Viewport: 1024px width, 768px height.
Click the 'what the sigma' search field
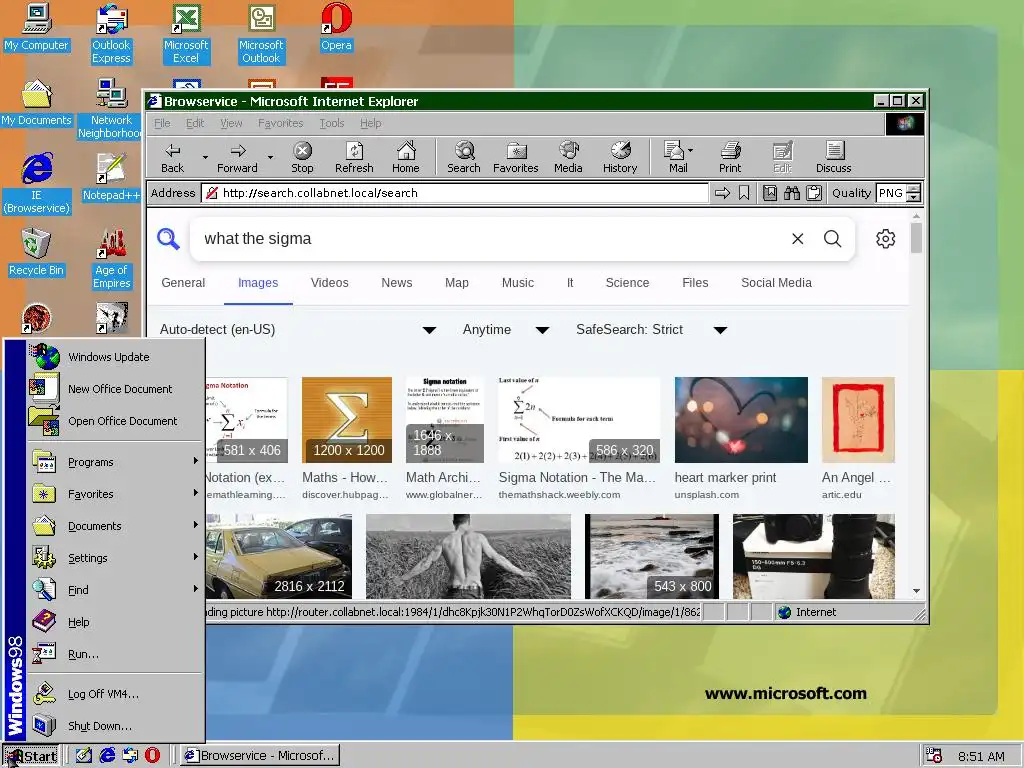490,238
